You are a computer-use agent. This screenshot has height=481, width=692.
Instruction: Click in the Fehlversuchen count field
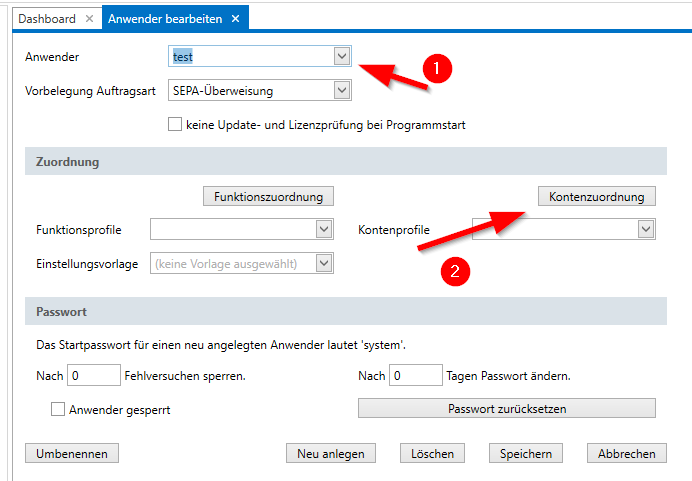93,376
